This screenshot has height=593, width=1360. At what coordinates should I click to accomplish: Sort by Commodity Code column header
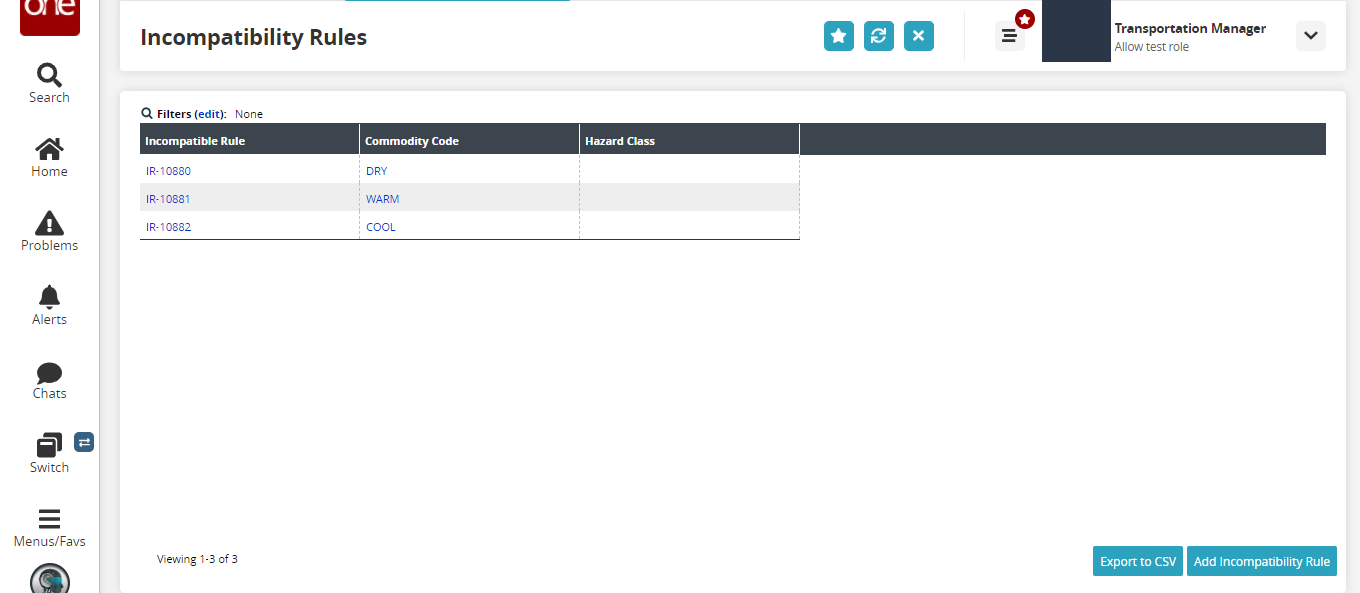469,139
